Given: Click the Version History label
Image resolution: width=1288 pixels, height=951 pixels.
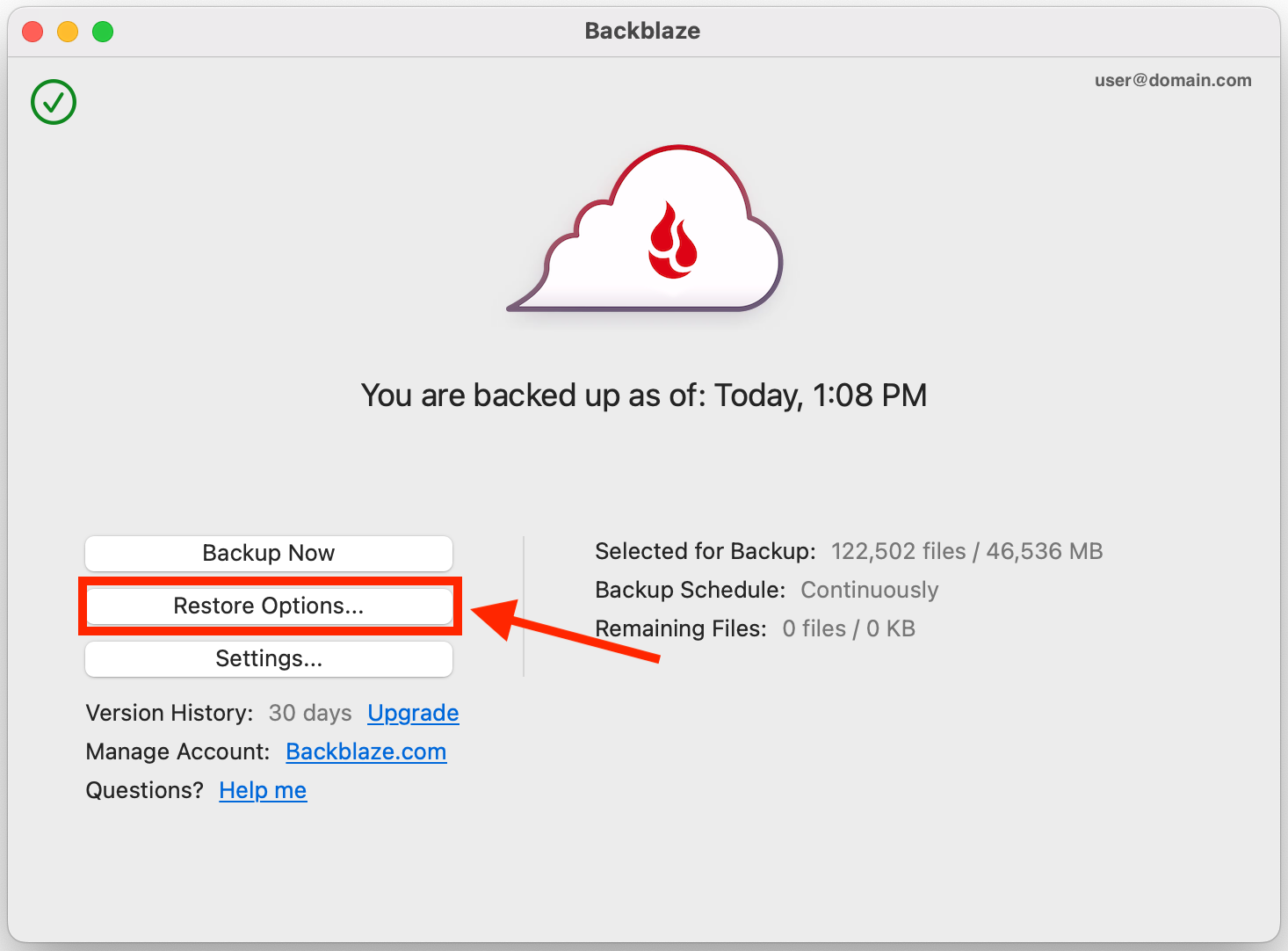Looking at the screenshot, I should point(169,713).
